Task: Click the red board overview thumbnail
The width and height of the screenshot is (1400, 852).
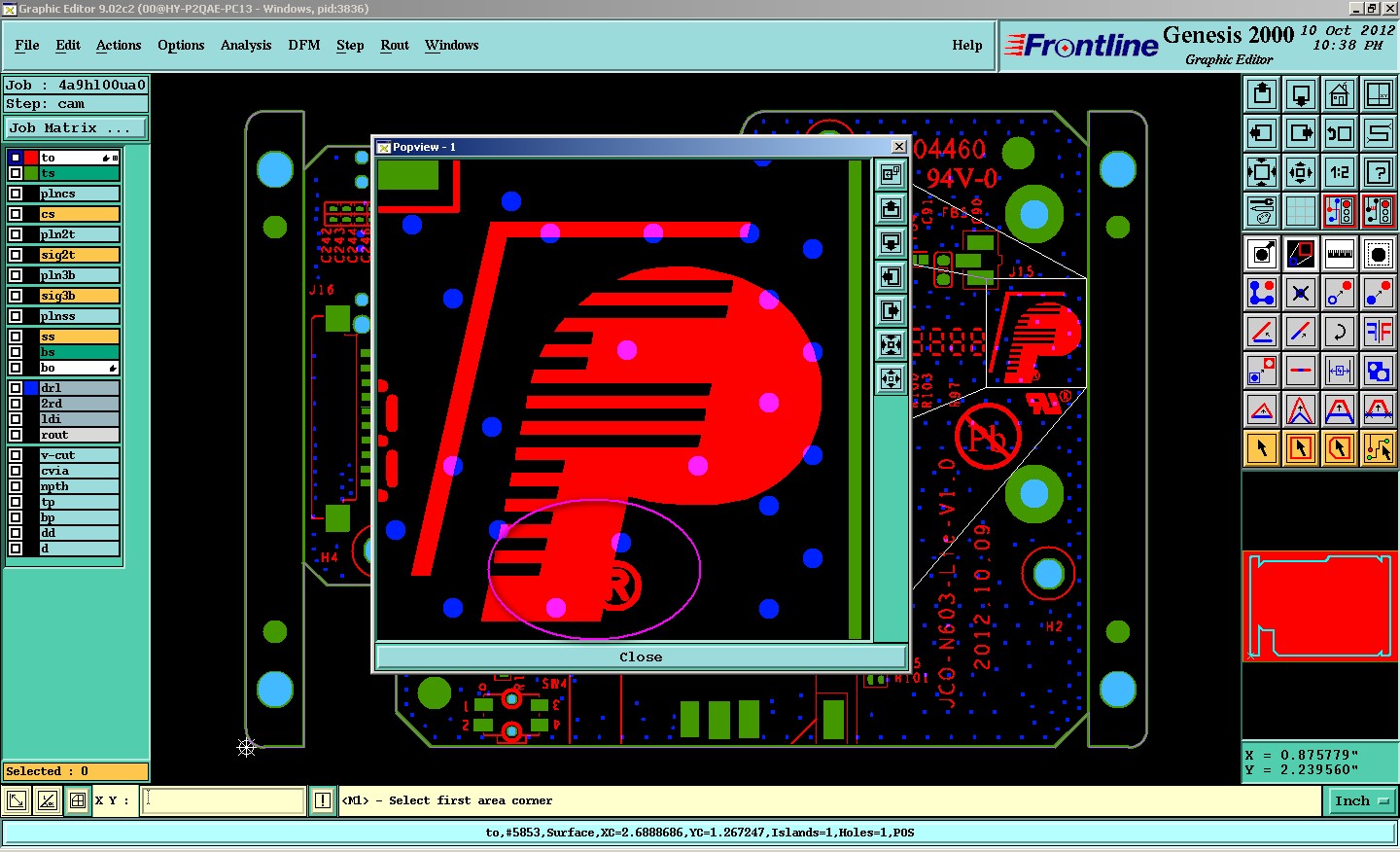Action: coord(1320,606)
